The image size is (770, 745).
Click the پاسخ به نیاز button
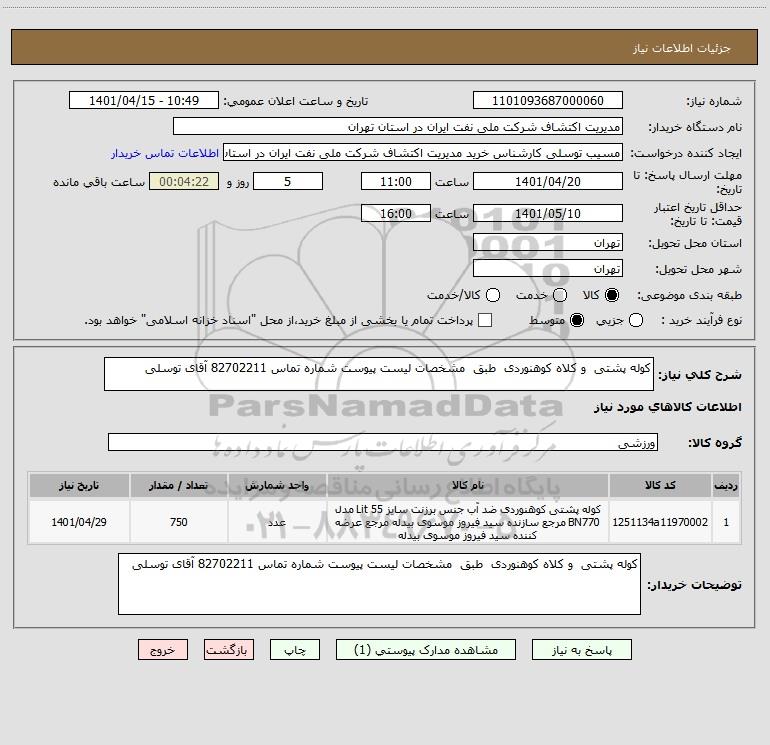581,650
